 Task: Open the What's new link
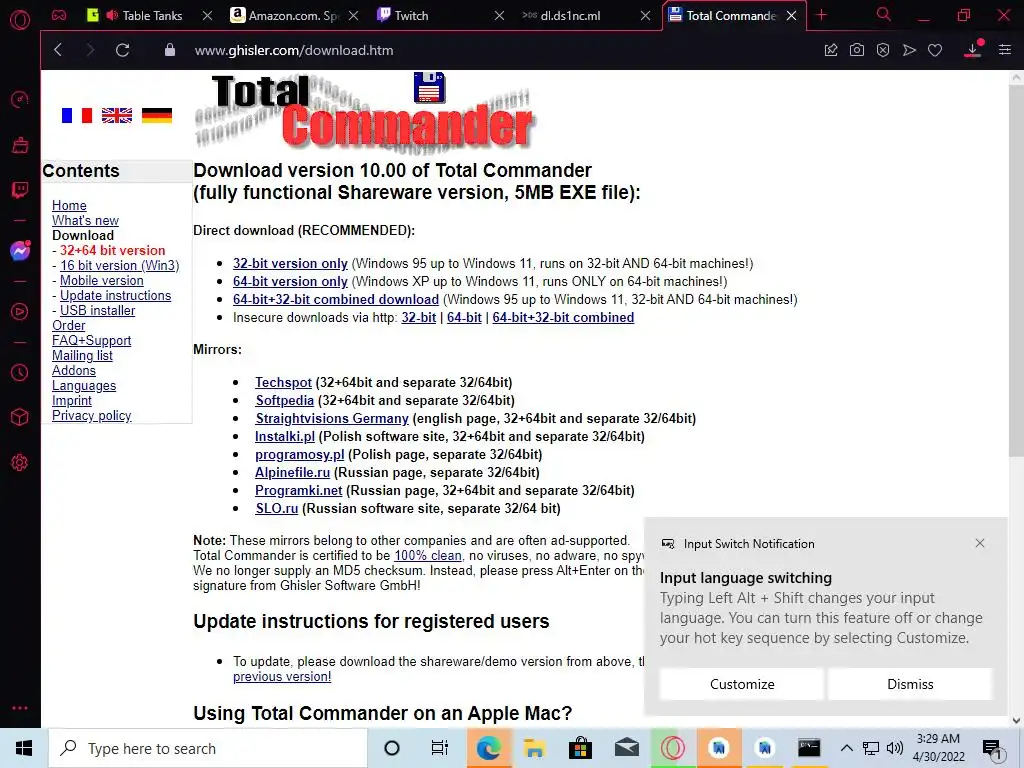tap(86, 220)
